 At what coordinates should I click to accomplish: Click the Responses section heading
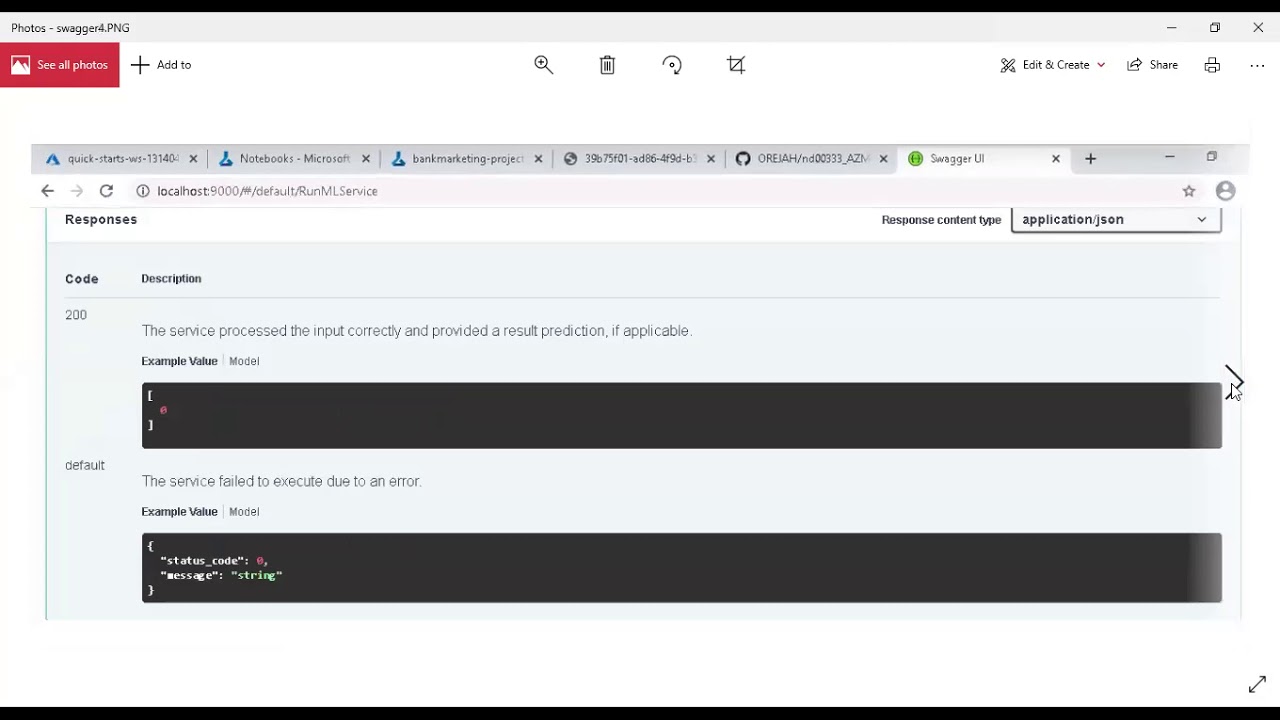[101, 220]
